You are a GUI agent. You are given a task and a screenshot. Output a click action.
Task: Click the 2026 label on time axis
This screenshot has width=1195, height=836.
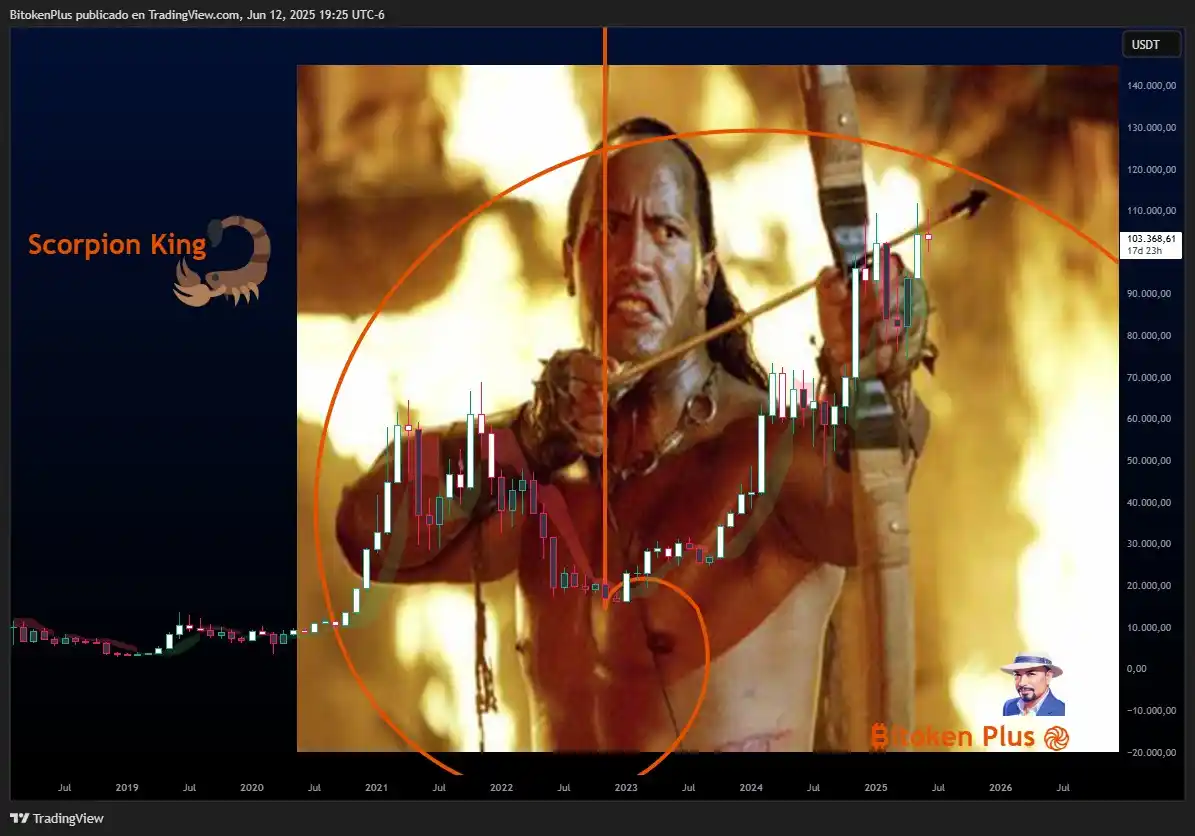(1001, 787)
